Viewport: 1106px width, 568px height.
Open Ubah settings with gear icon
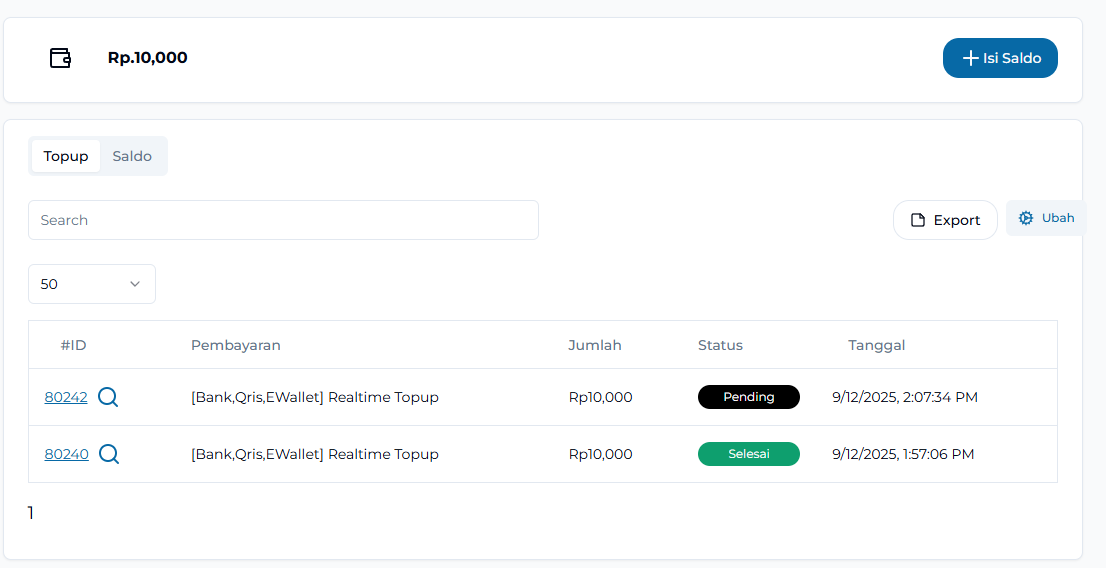pyautogui.click(x=1046, y=218)
